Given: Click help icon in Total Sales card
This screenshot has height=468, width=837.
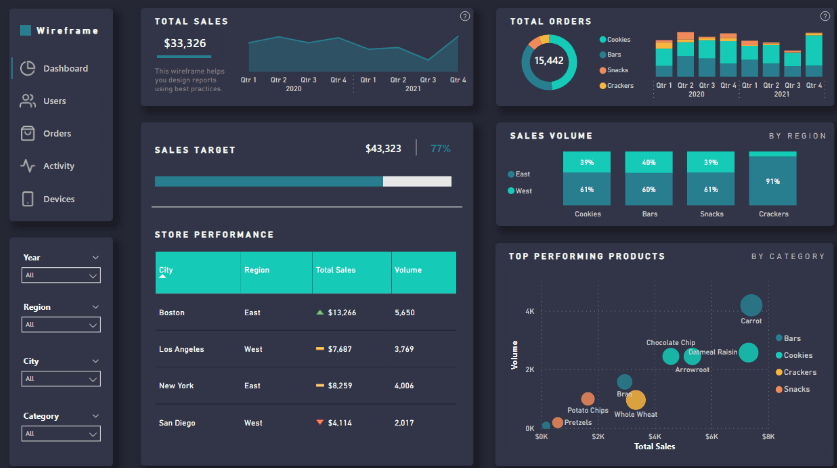Looking at the screenshot, I should pyautogui.click(x=464, y=16).
